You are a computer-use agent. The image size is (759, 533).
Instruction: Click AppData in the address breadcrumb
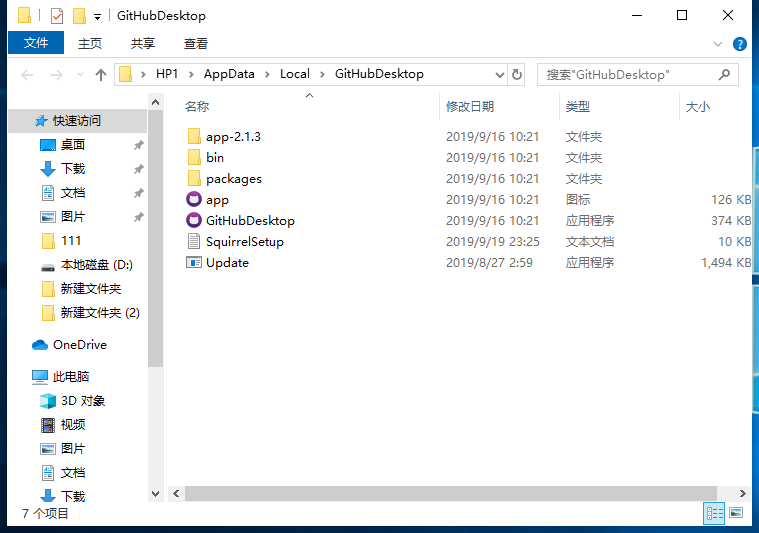(x=229, y=74)
